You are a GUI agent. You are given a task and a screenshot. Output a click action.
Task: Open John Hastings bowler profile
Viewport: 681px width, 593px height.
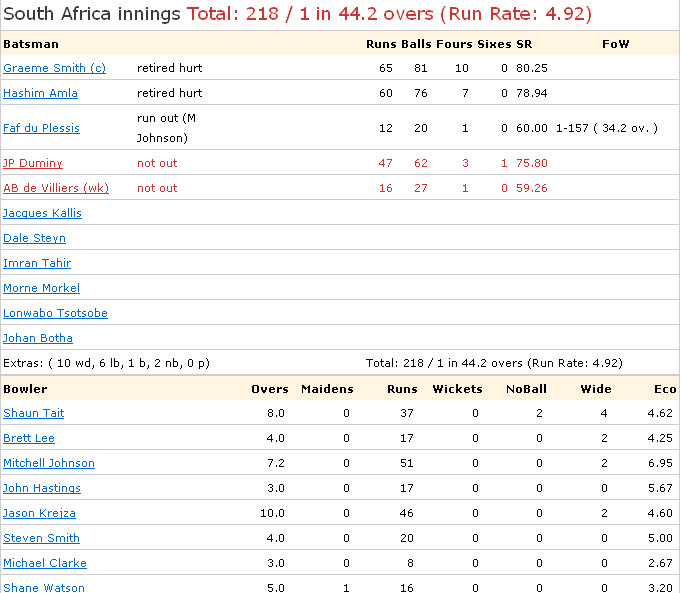42,488
